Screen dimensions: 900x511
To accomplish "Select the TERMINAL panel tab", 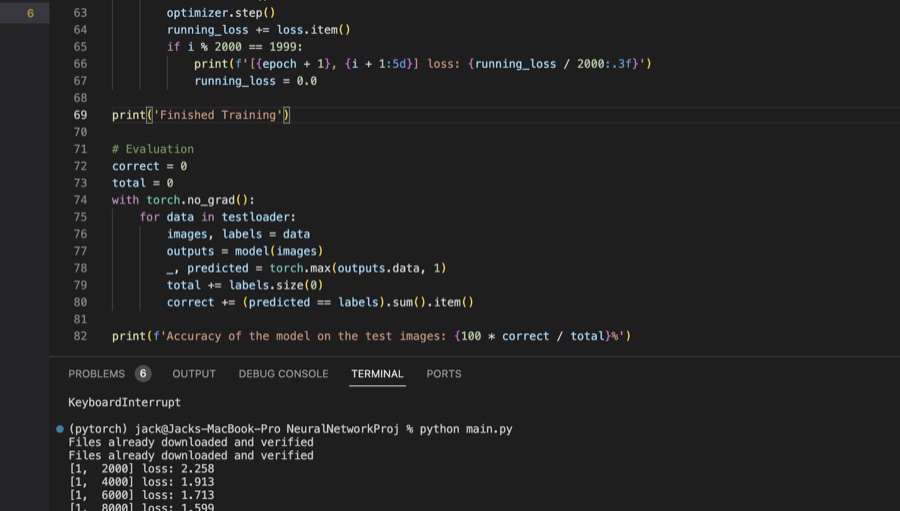I will (377, 374).
